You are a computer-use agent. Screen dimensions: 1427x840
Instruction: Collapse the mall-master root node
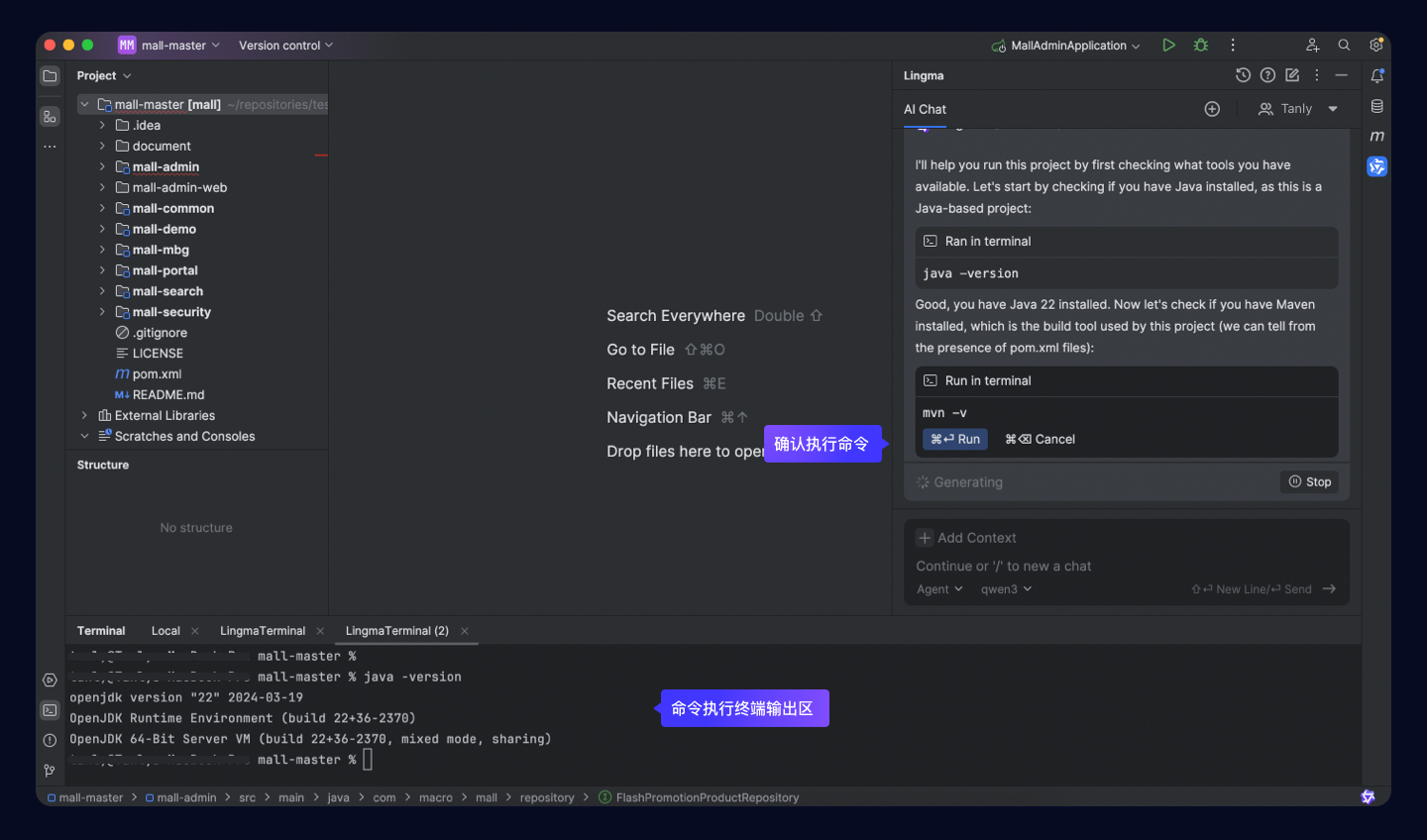[x=84, y=104]
